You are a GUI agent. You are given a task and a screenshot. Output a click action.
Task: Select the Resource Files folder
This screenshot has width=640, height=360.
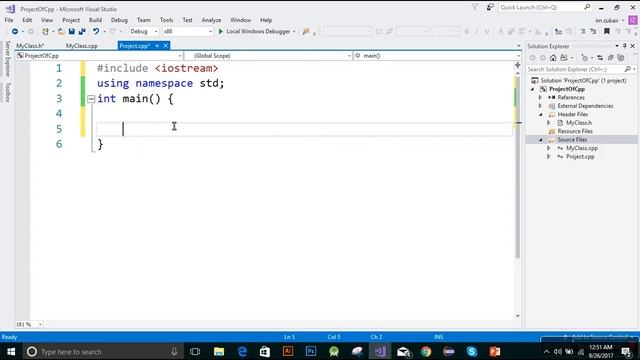click(x=575, y=131)
